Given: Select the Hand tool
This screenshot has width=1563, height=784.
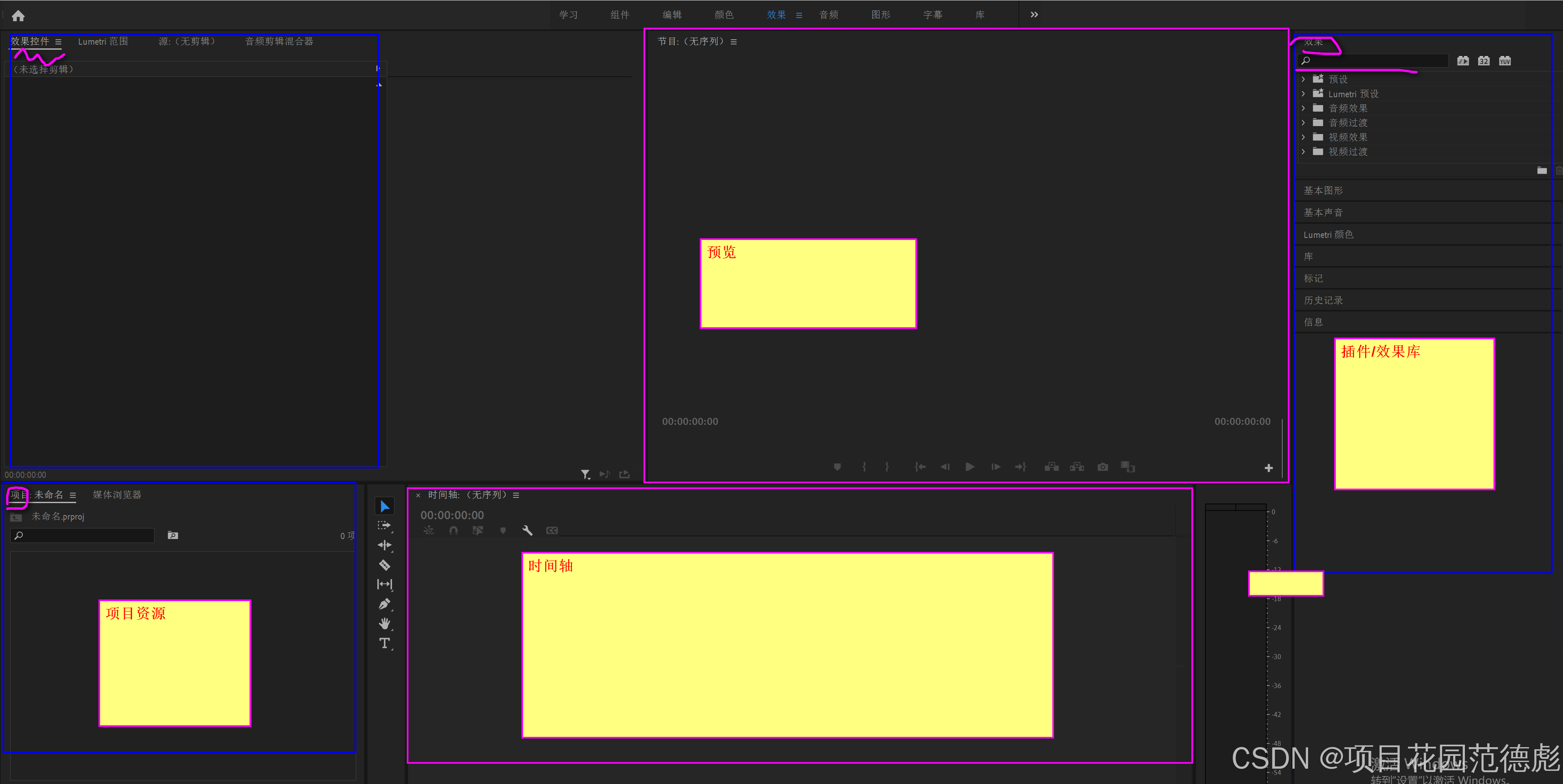Looking at the screenshot, I should (385, 623).
